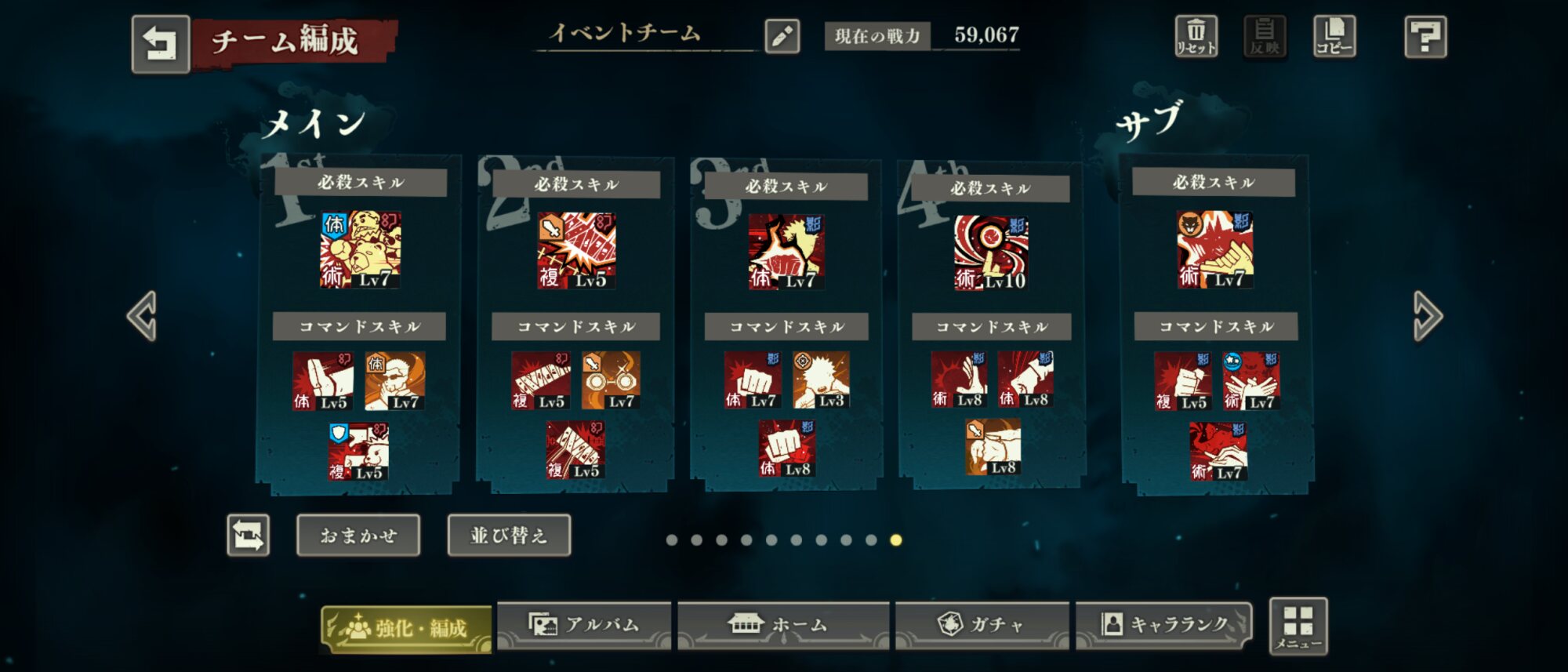The height and width of the screenshot is (672, 1568).
Task: Click the back arrow icon next to チーム編成
Action: 161,44
